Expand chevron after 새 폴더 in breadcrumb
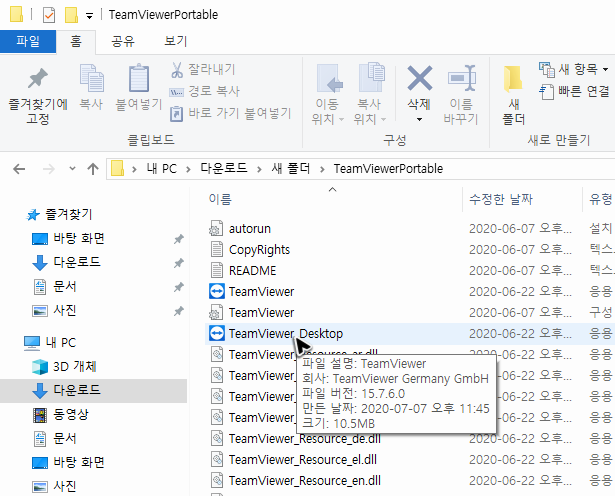The height and width of the screenshot is (496, 615). pos(322,169)
